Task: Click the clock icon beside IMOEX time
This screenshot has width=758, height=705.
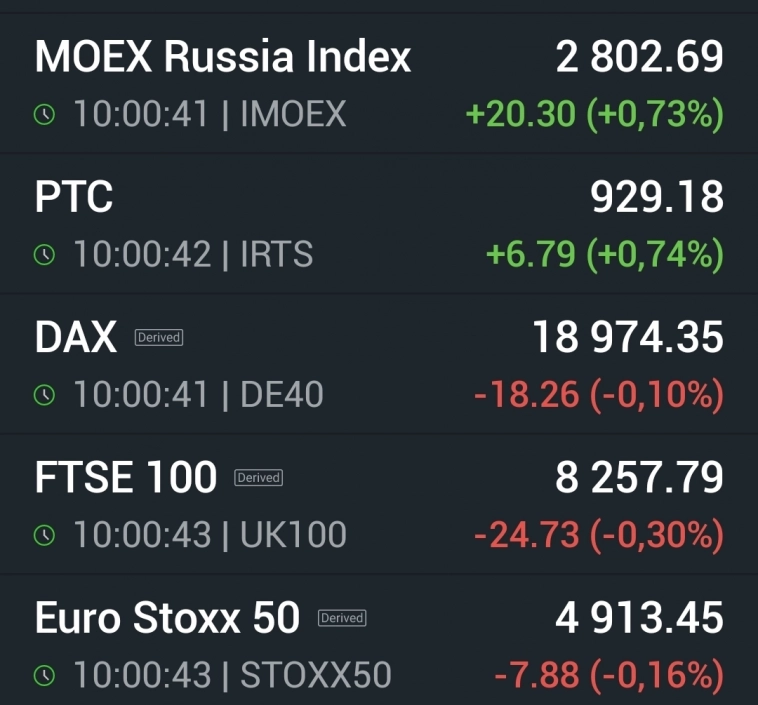Action: click(x=44, y=115)
